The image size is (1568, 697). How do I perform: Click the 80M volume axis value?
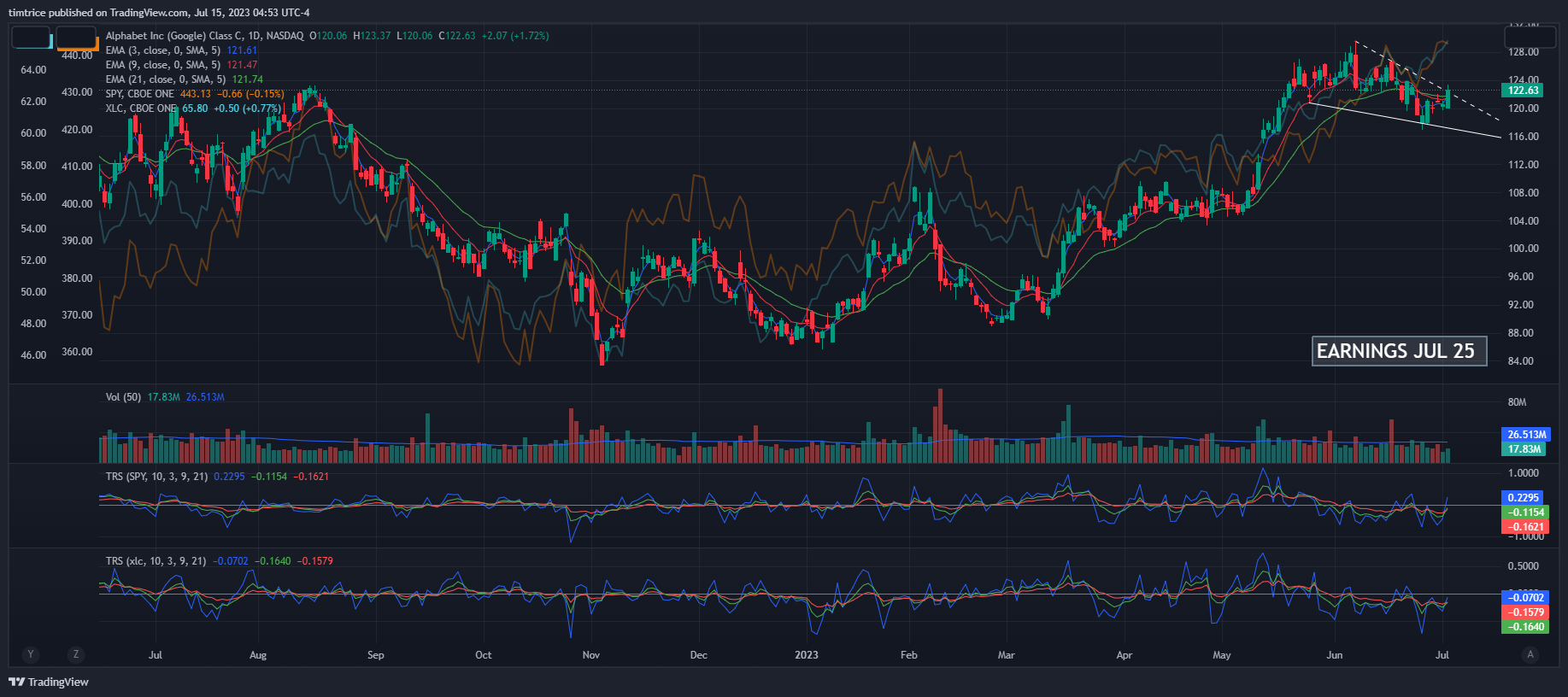pyautogui.click(x=1518, y=402)
